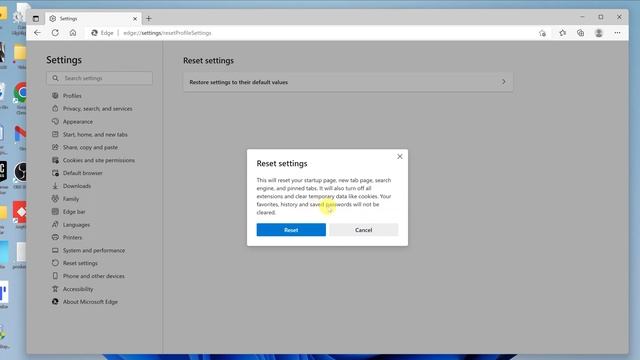Screen dimensions: 640x360
Task: Close the Reset settings dialog with the X
Action: point(400,157)
